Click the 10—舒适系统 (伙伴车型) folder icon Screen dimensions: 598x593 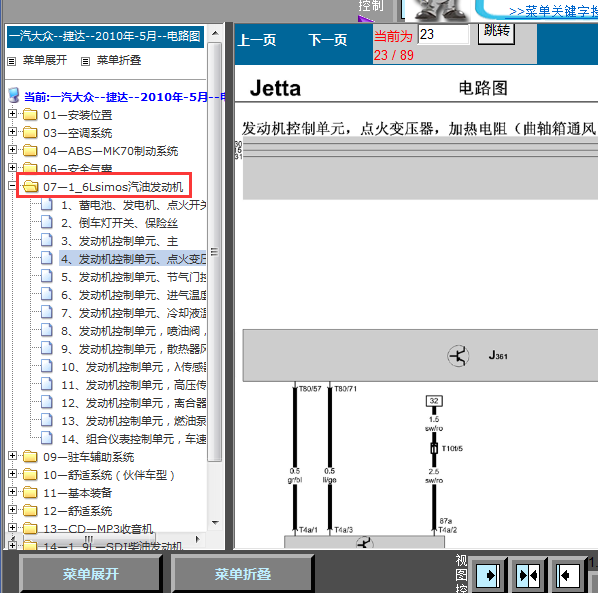(x=30, y=474)
